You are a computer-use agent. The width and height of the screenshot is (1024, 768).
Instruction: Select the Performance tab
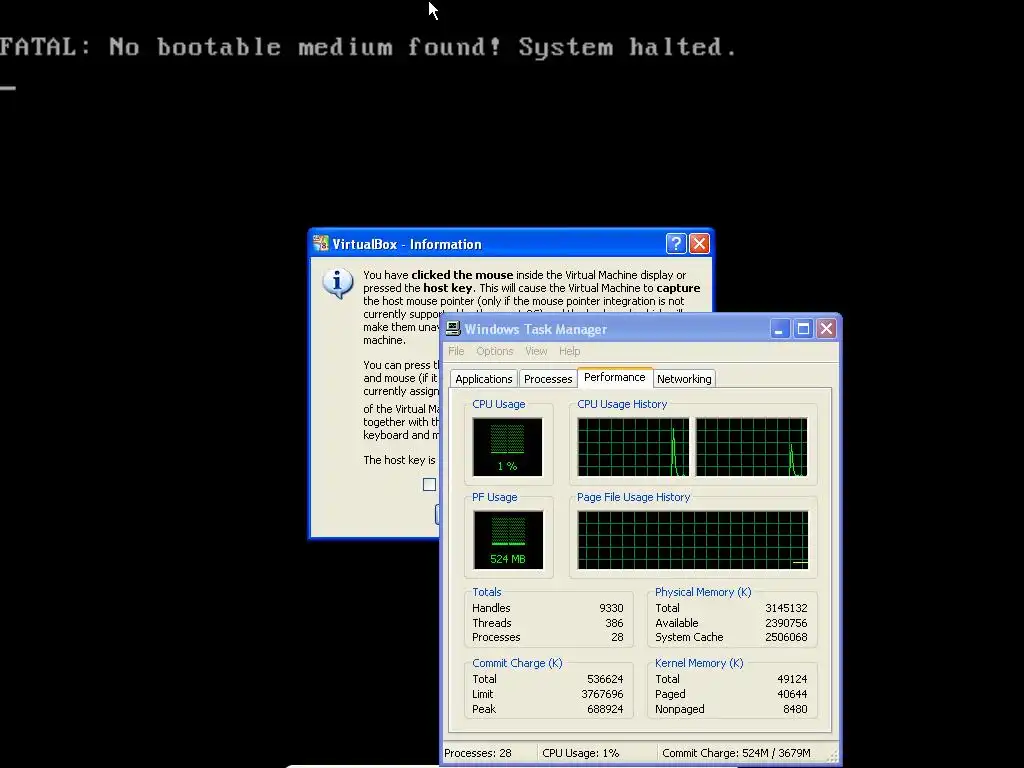tap(615, 377)
